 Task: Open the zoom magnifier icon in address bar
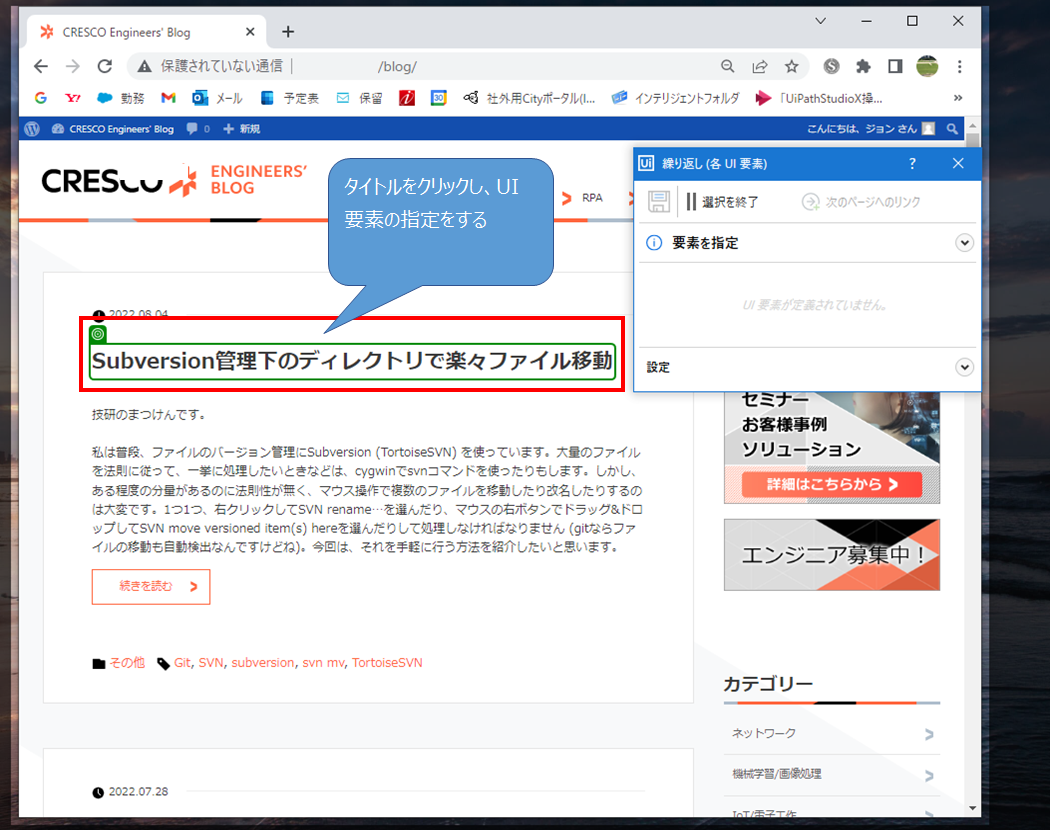point(727,66)
